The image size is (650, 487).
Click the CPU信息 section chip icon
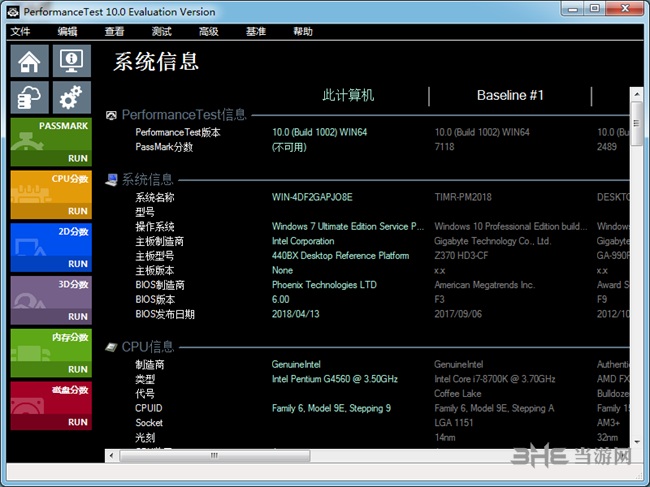tap(111, 347)
